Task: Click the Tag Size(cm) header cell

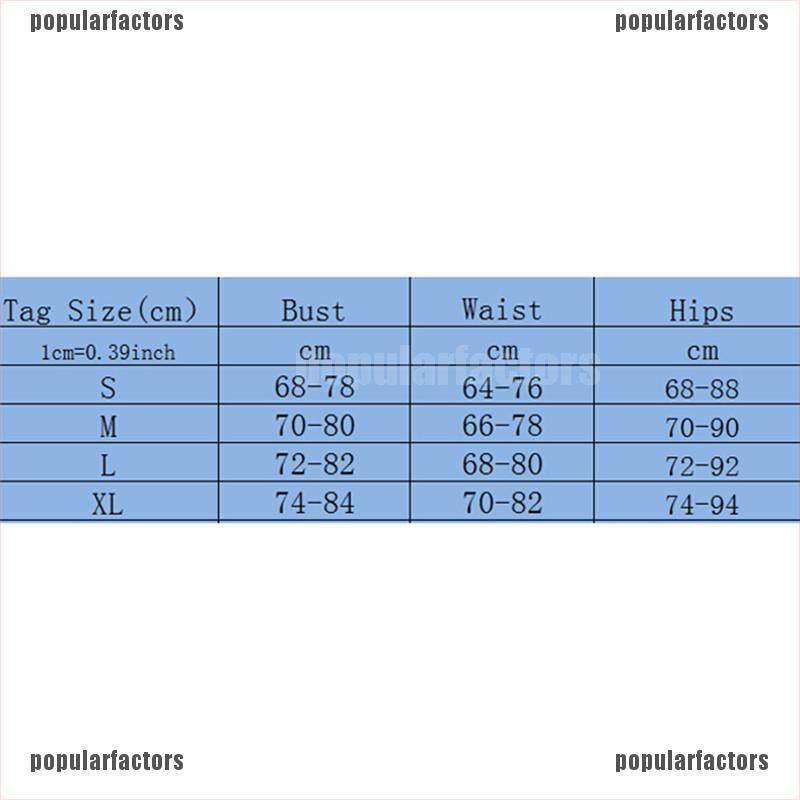Action: [x=100, y=310]
